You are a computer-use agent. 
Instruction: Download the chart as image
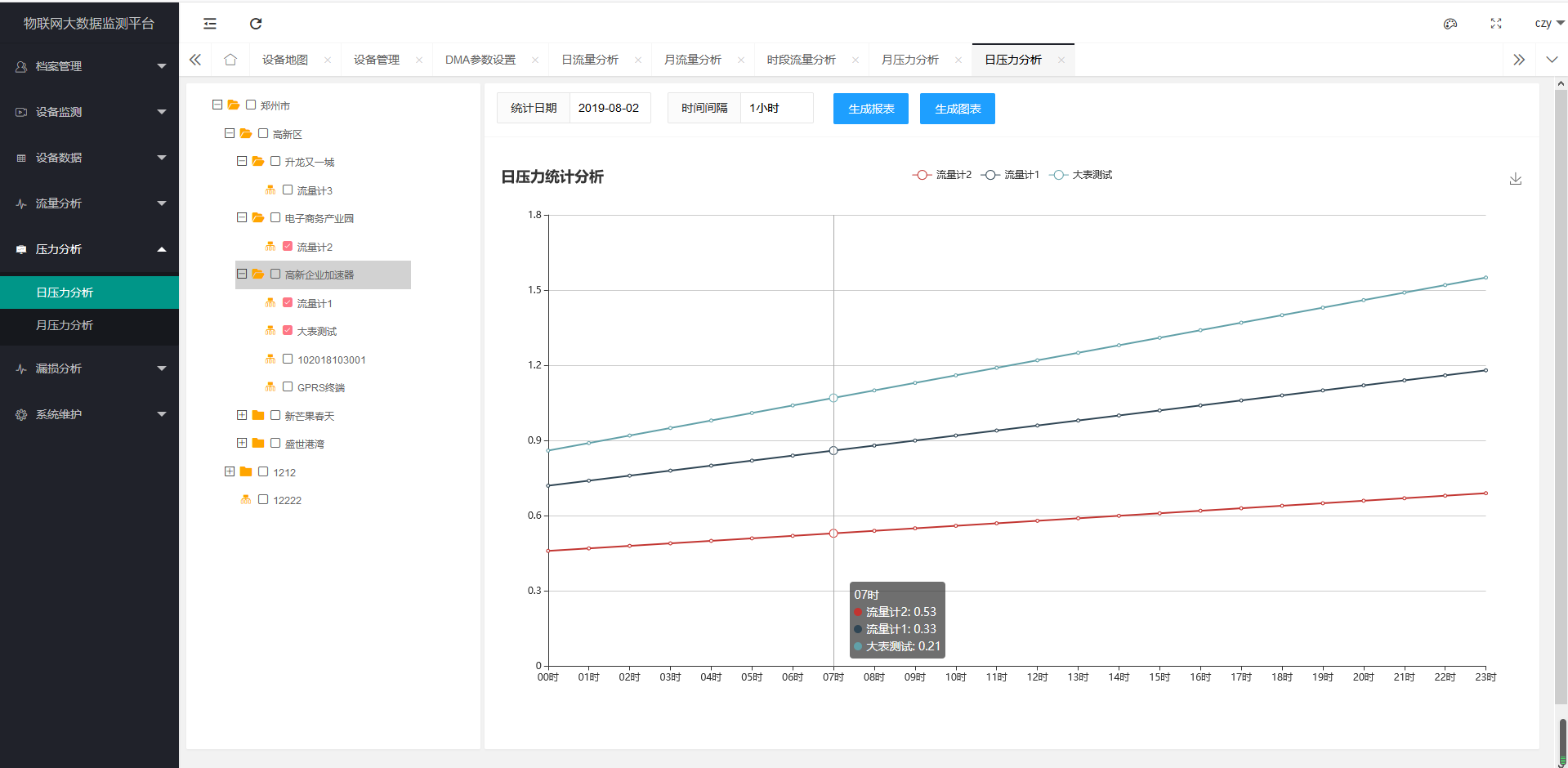coord(1516,179)
